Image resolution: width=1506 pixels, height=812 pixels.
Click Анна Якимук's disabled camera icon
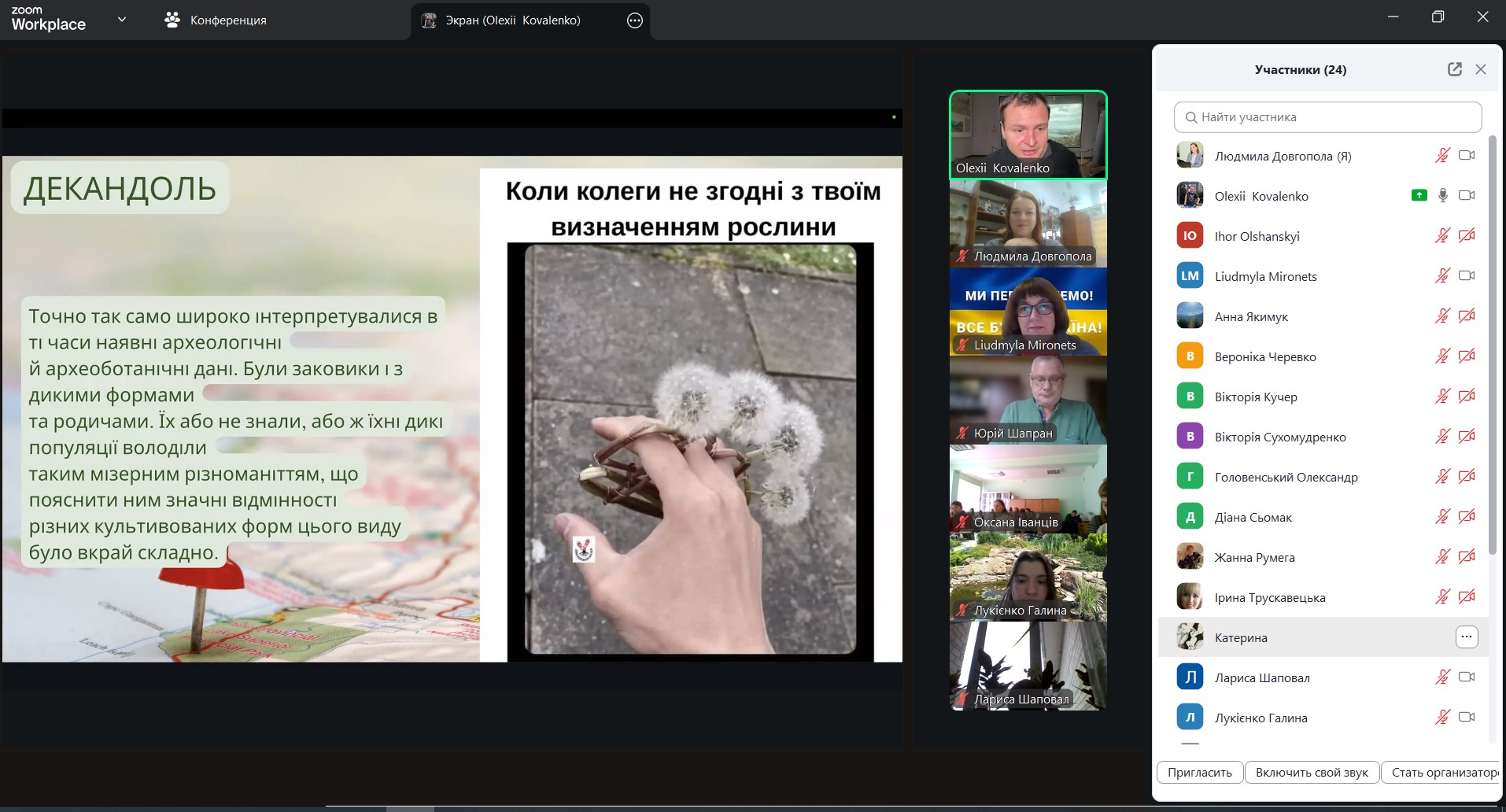[1466, 316]
